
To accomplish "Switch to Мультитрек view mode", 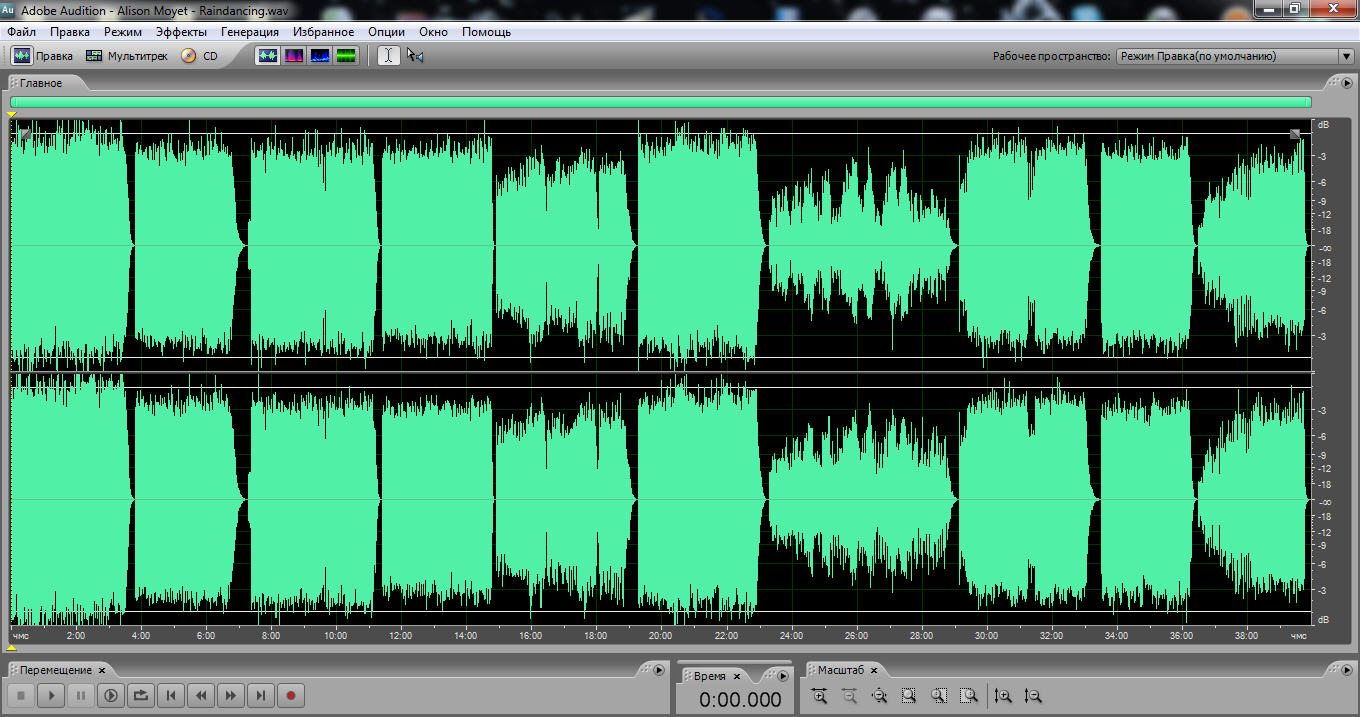I will coord(127,56).
